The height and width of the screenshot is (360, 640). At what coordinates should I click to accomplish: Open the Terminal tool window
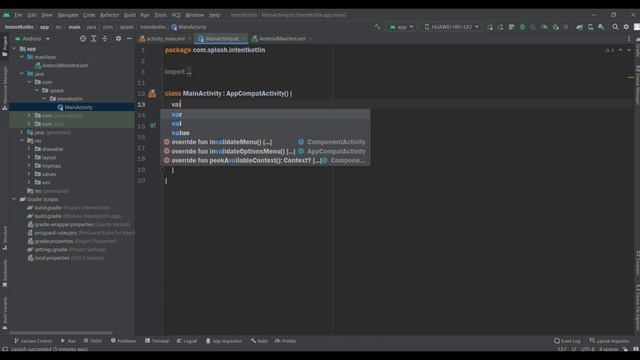pyautogui.click(x=157, y=341)
